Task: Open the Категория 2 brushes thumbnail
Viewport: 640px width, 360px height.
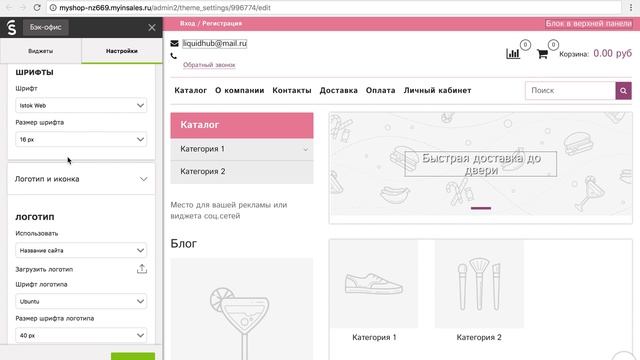Action: (479, 284)
